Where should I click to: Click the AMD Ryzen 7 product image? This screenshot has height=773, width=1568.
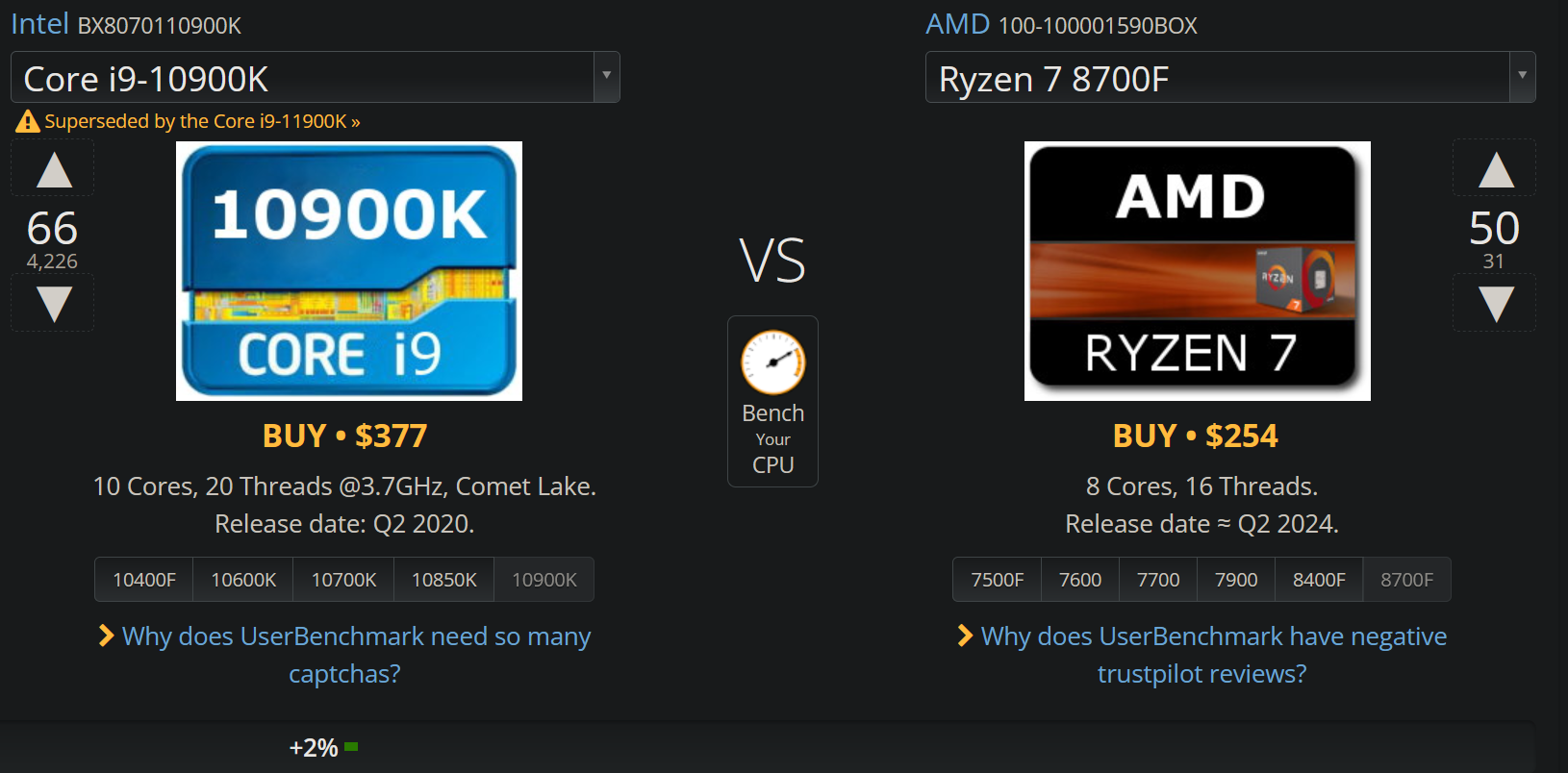pyautogui.click(x=1198, y=271)
